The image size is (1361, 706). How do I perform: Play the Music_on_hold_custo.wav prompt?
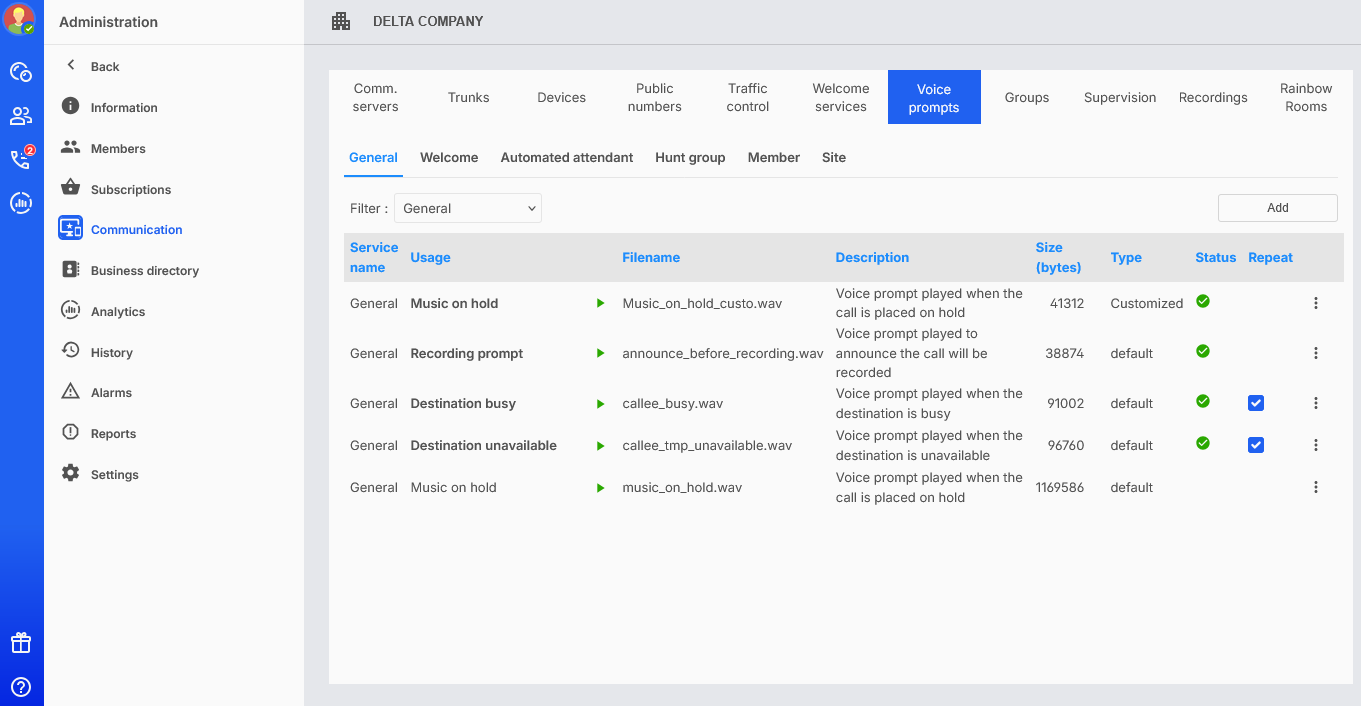(600, 303)
